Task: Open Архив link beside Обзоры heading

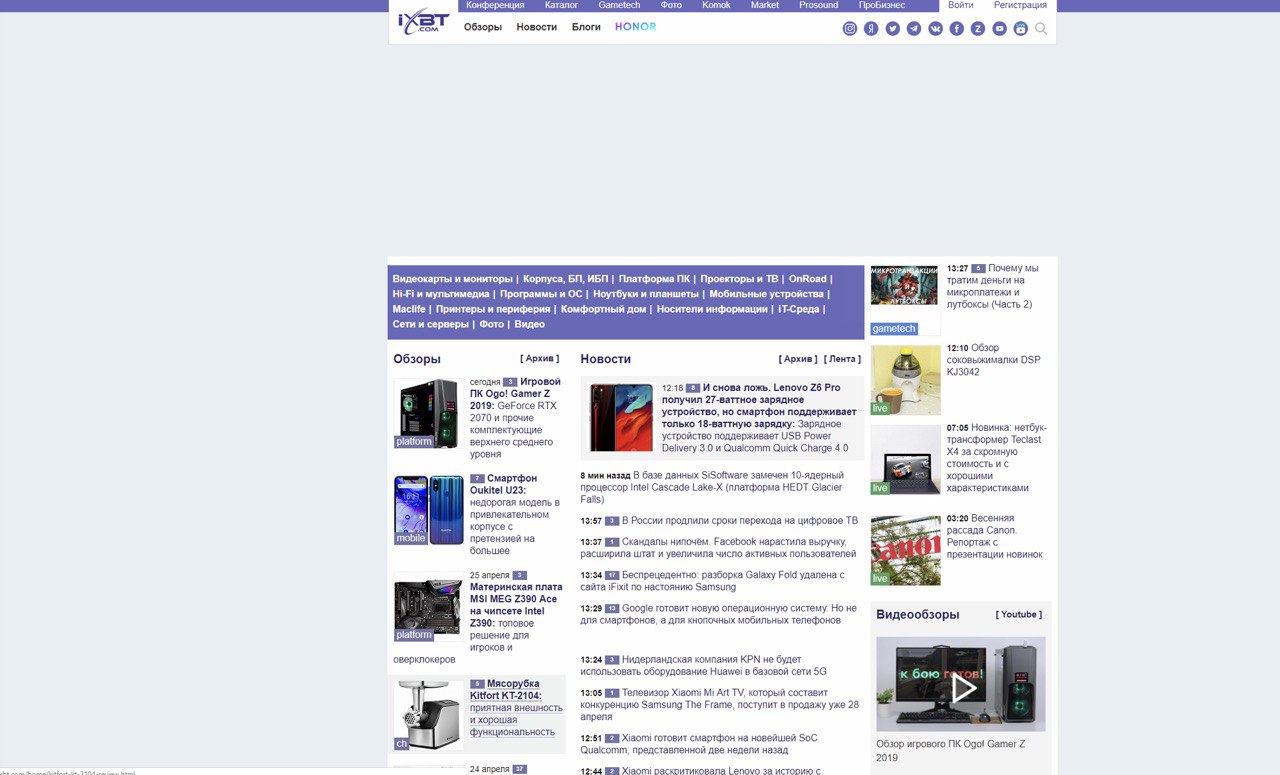Action: [540, 358]
